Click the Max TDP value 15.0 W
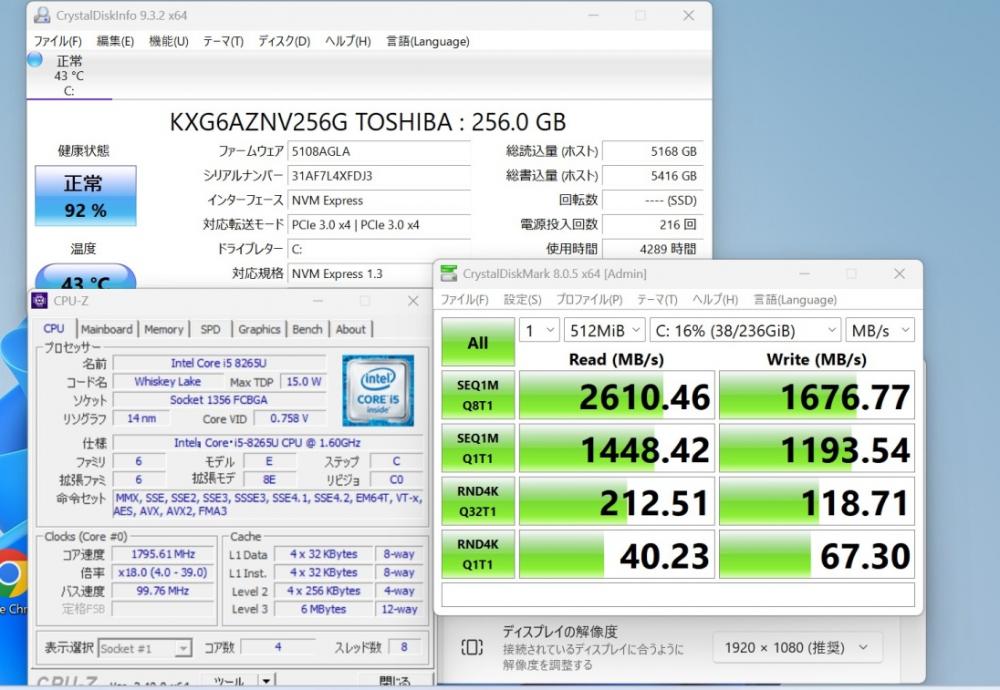This screenshot has height=690, width=1000. click(x=304, y=381)
